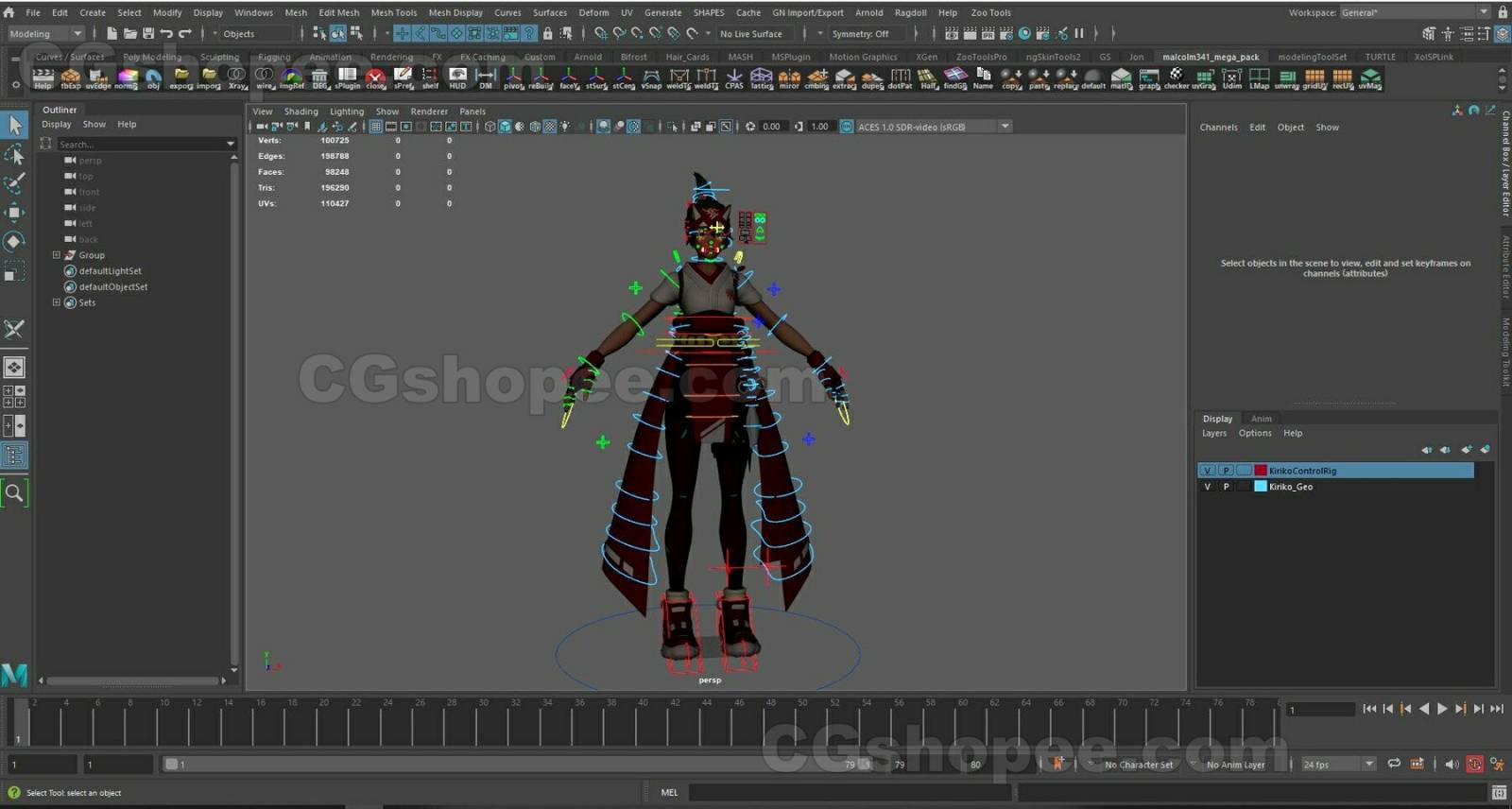The image size is (1512, 809).
Task: Click the MEL script language label
Action: [669, 792]
